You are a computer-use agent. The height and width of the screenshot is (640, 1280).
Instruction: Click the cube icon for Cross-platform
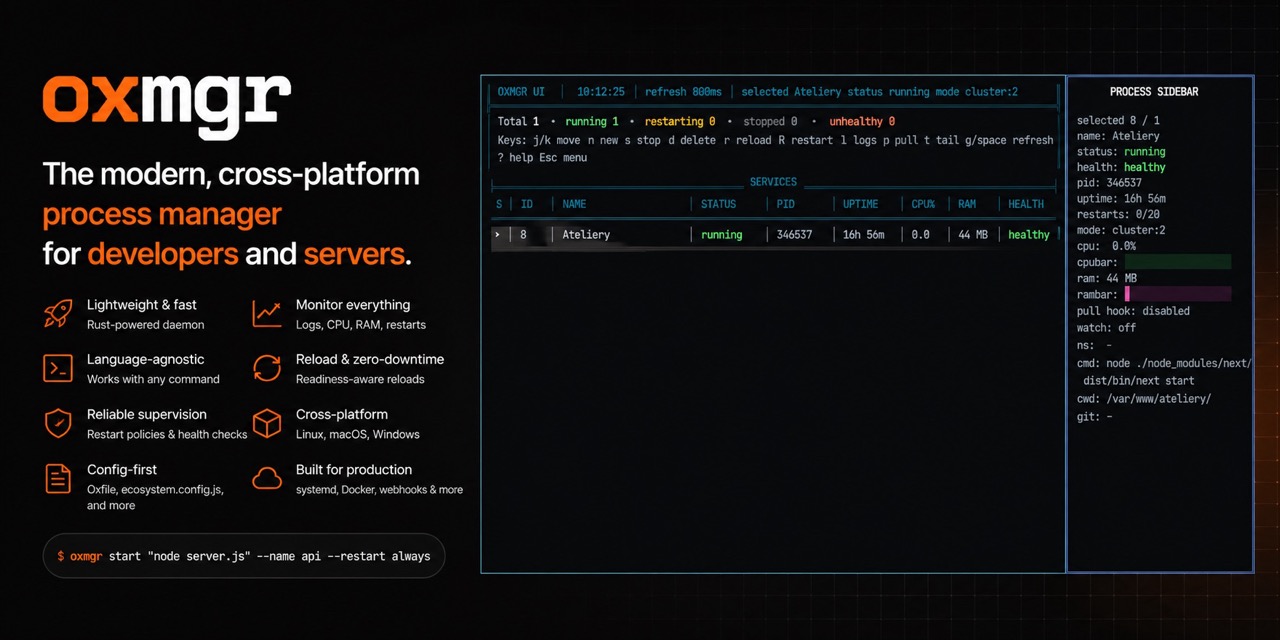pyautogui.click(x=267, y=423)
